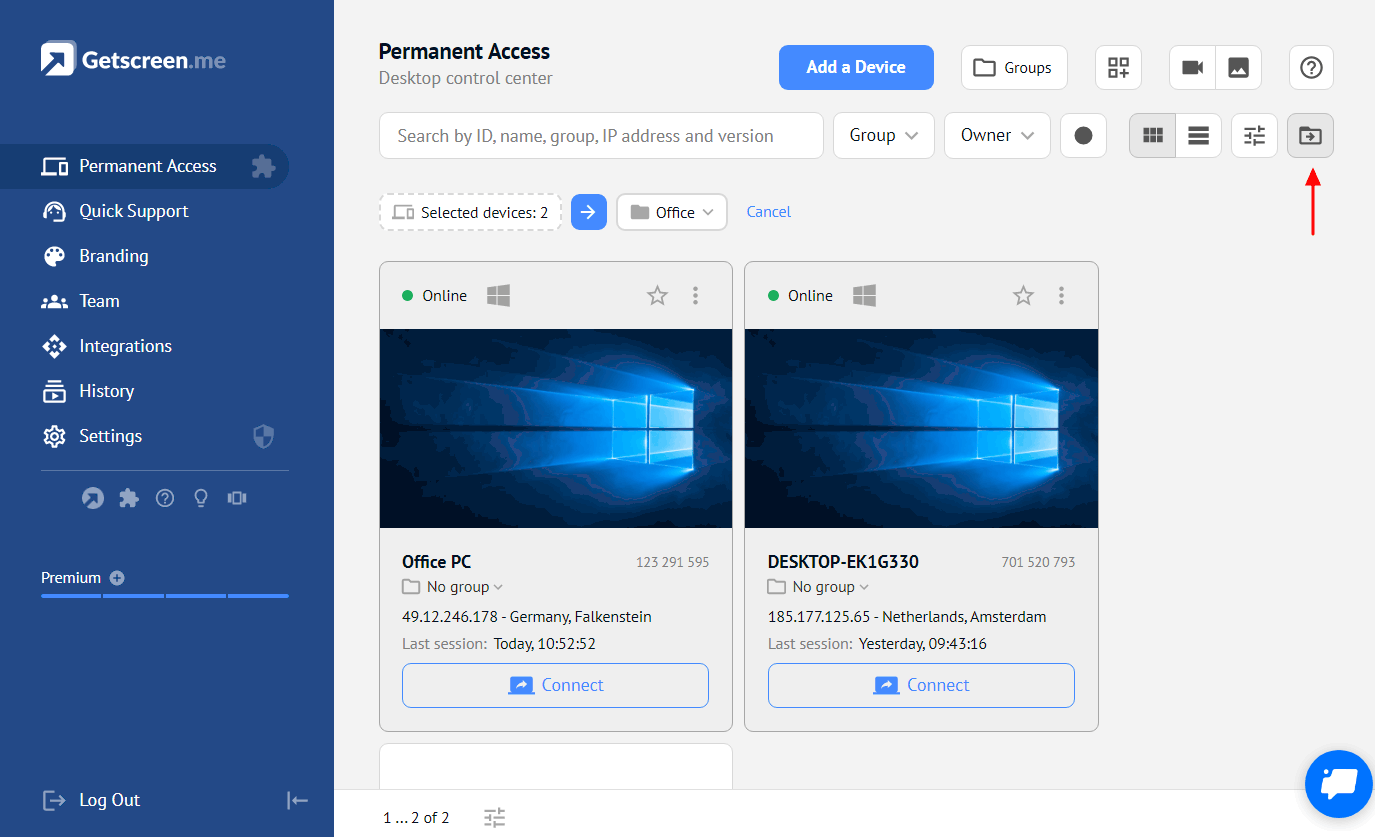Cancel the device selection

(x=769, y=212)
